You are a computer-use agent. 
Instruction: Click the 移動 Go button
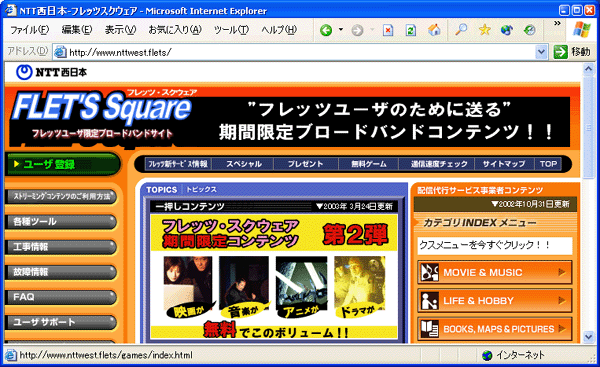coord(572,52)
